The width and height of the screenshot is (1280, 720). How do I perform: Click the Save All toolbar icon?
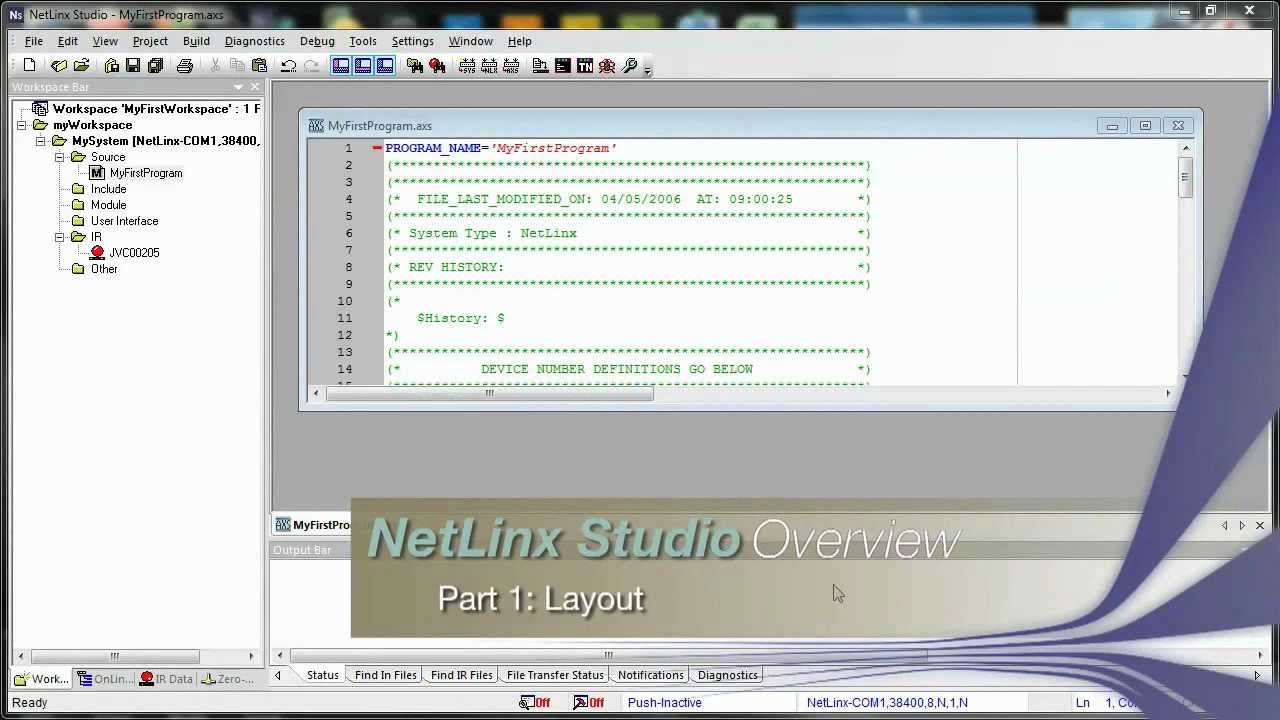pyautogui.click(x=155, y=66)
